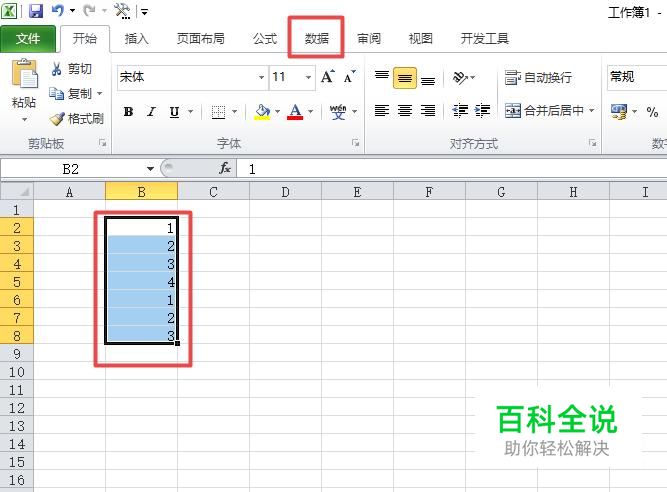
Task: Click the Save icon in quick access toolbar
Action: [x=36, y=10]
